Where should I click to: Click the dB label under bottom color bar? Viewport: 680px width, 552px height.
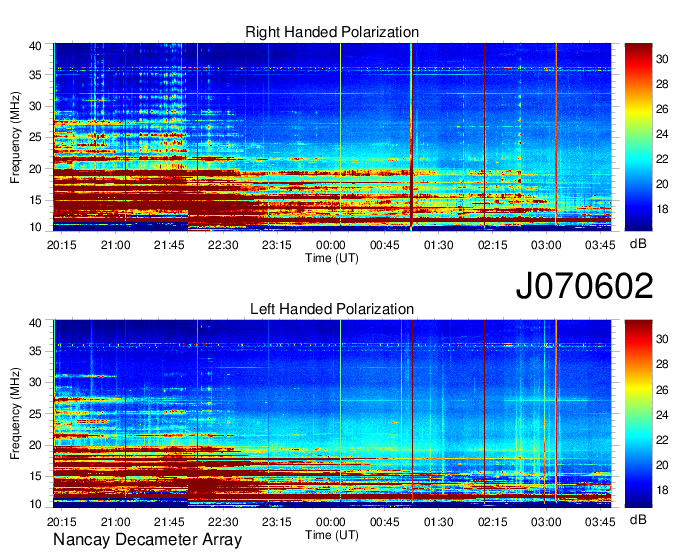coord(638,519)
